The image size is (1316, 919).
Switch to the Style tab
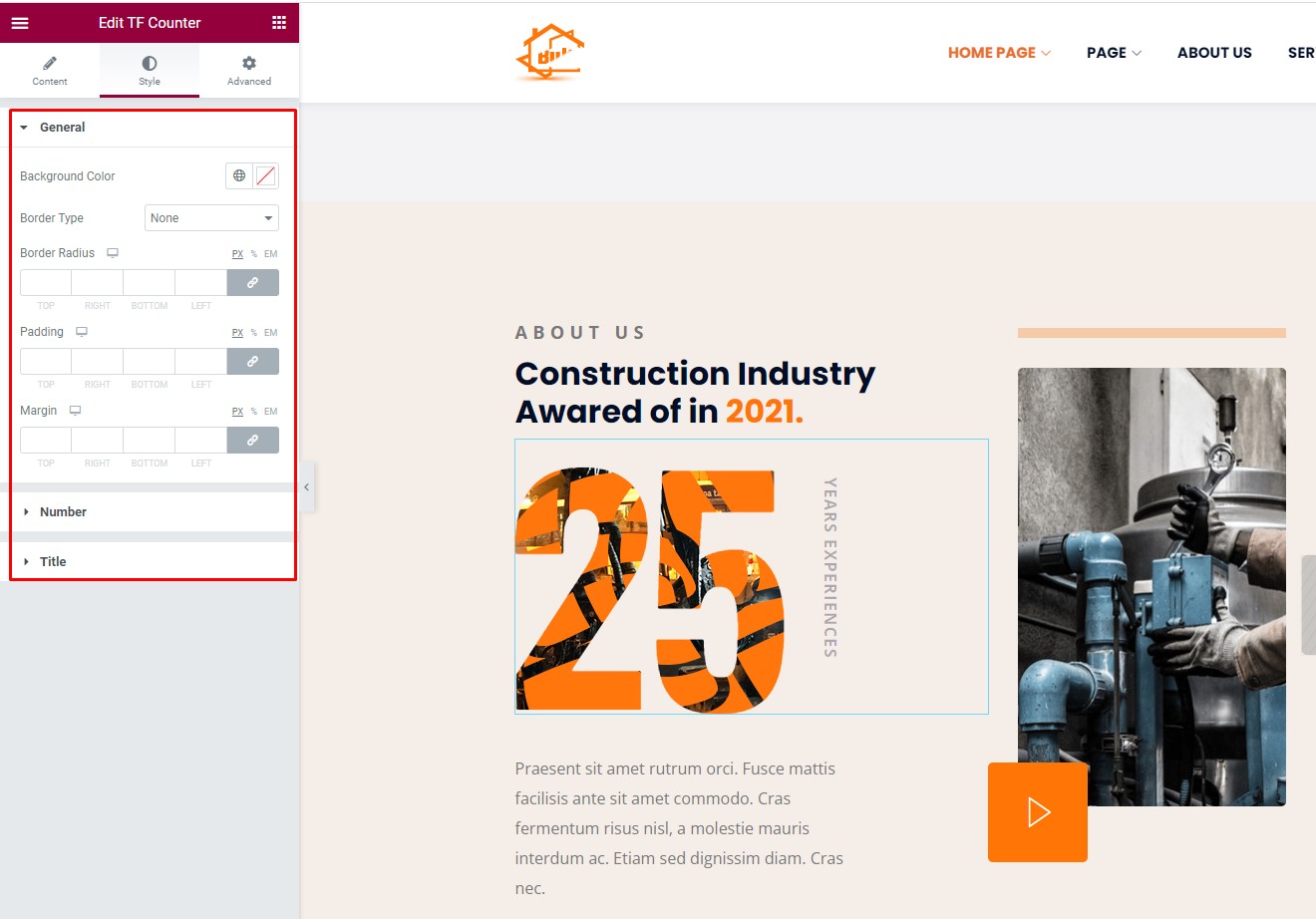click(150, 71)
